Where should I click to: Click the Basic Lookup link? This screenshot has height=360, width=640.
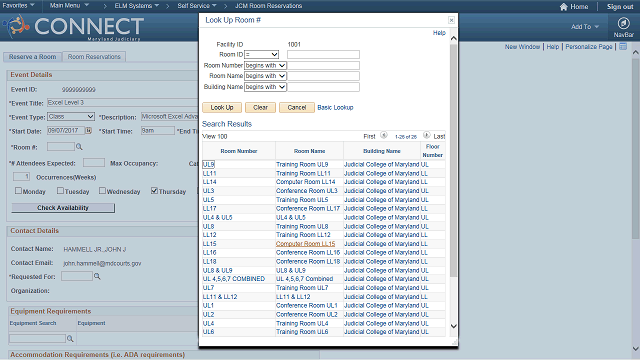[x=335, y=107]
